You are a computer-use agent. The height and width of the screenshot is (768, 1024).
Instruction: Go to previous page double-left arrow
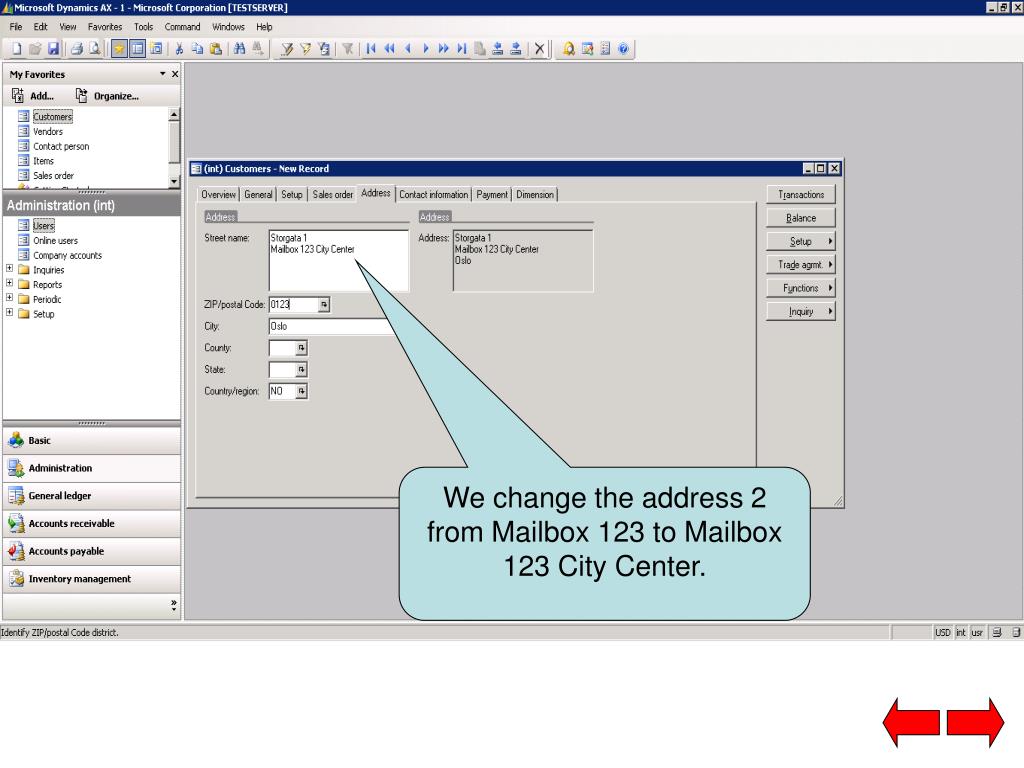(390, 48)
